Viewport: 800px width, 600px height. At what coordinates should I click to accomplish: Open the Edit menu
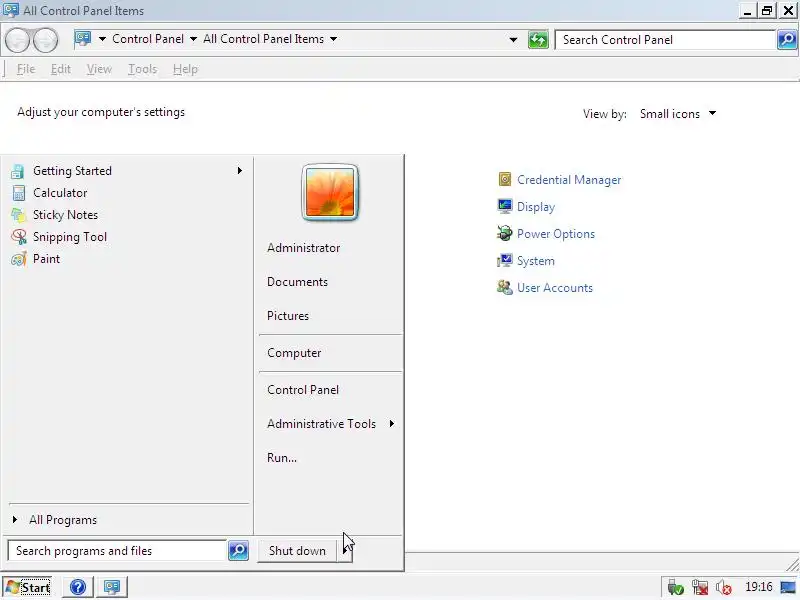pyautogui.click(x=61, y=69)
